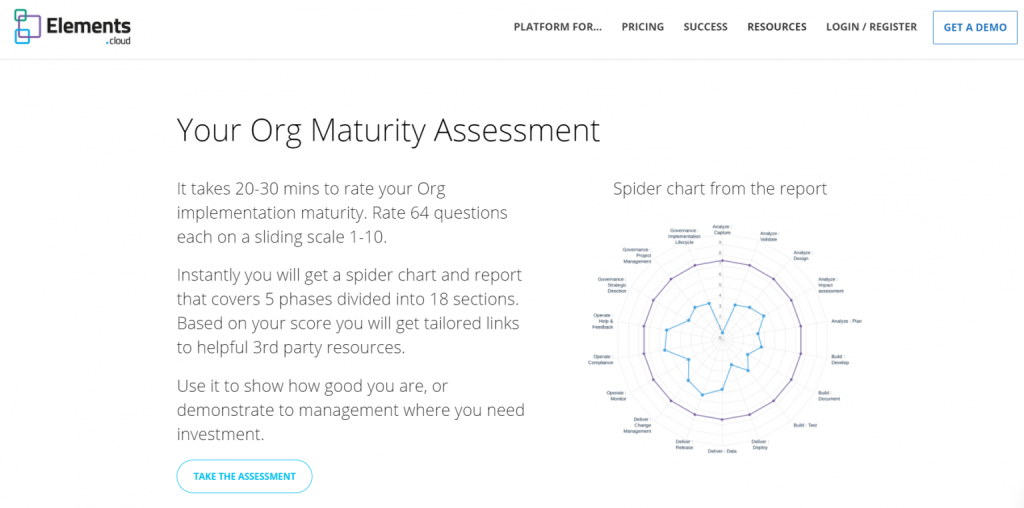Click the Spider chart from the report caption
This screenshot has width=1024, height=508.
720,188
